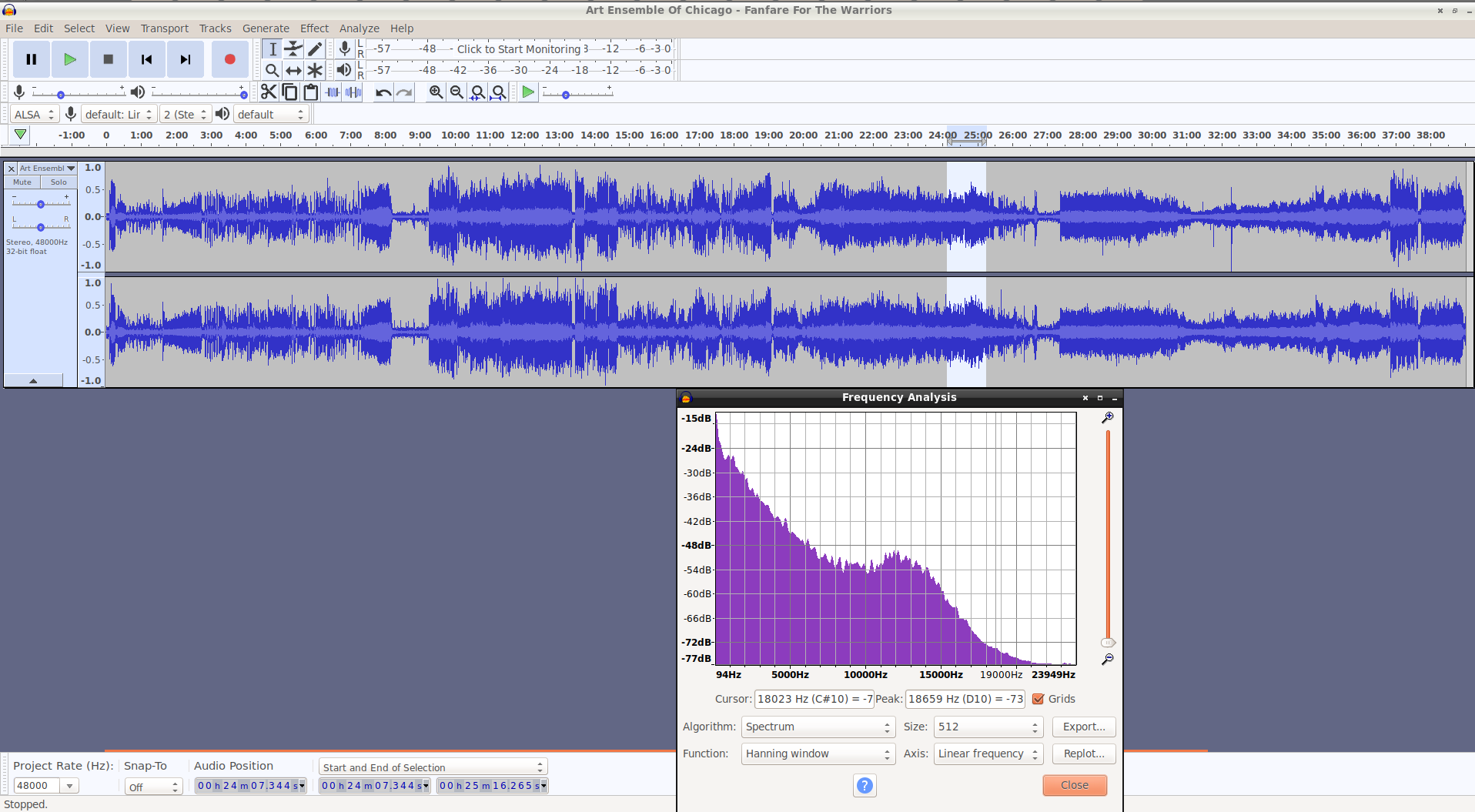Adjust the playback volume slider
The image size is (1475, 812).
pyautogui.click(x=199, y=93)
